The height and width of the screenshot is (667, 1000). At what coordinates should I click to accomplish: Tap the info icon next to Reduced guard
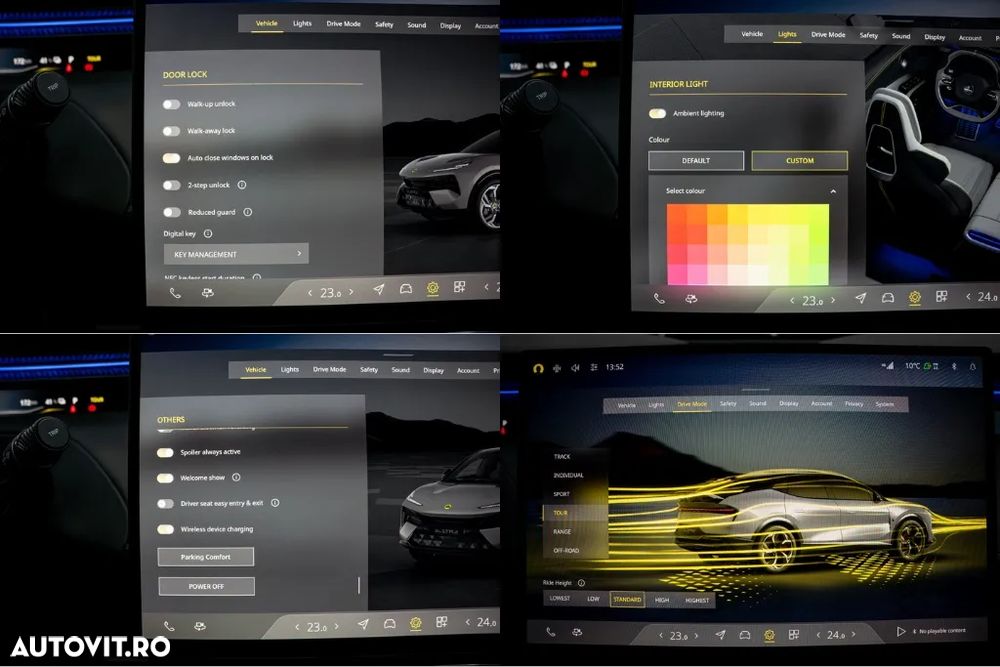point(247,212)
